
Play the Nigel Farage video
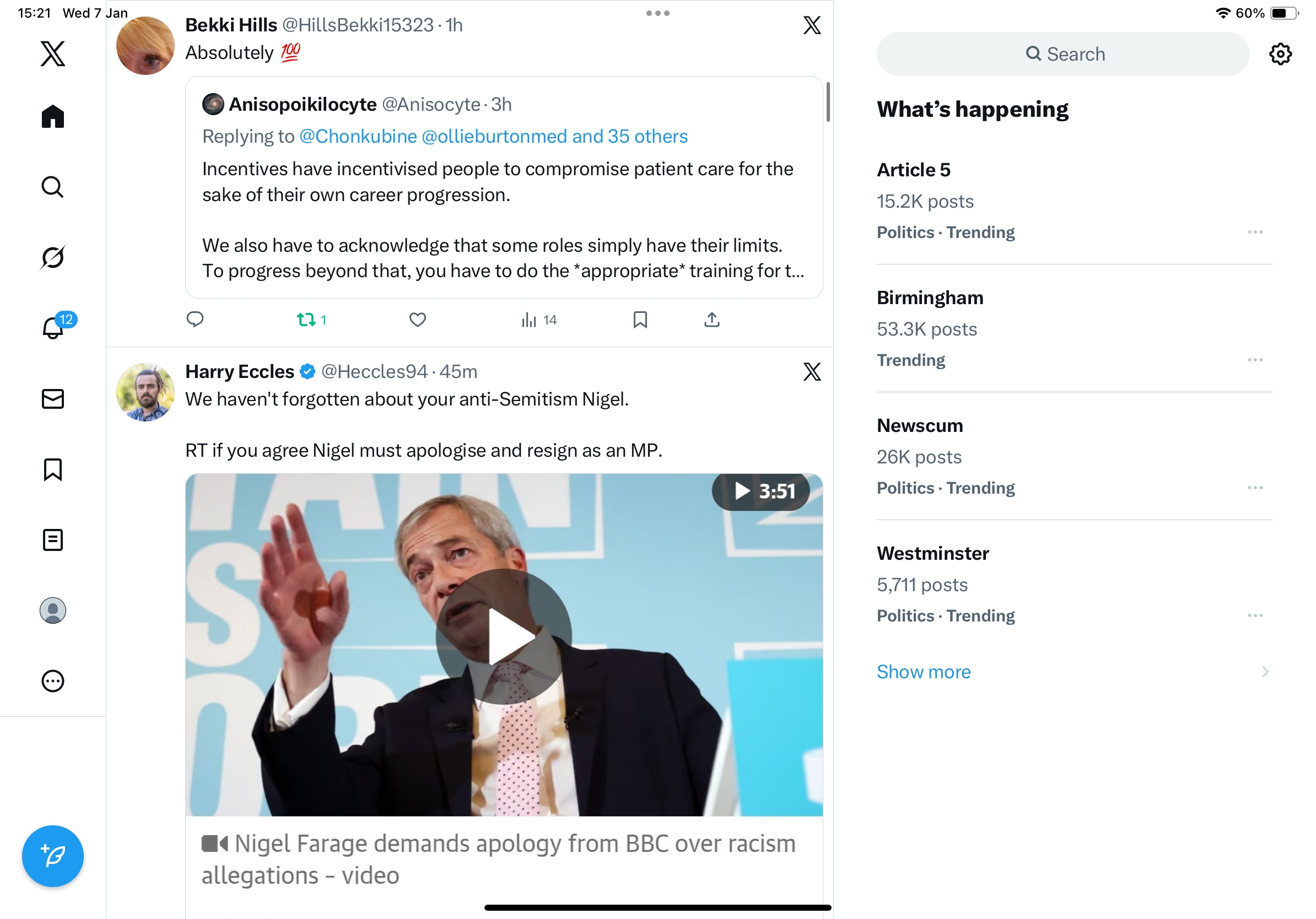[503, 636]
